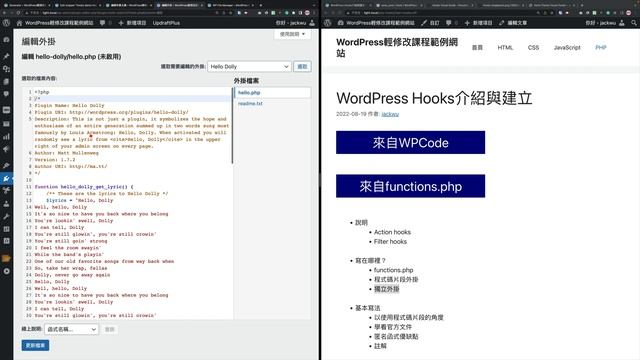This screenshot has width=640, height=360.
Task: Click comments bubble in right admin bar
Action: point(449,23)
